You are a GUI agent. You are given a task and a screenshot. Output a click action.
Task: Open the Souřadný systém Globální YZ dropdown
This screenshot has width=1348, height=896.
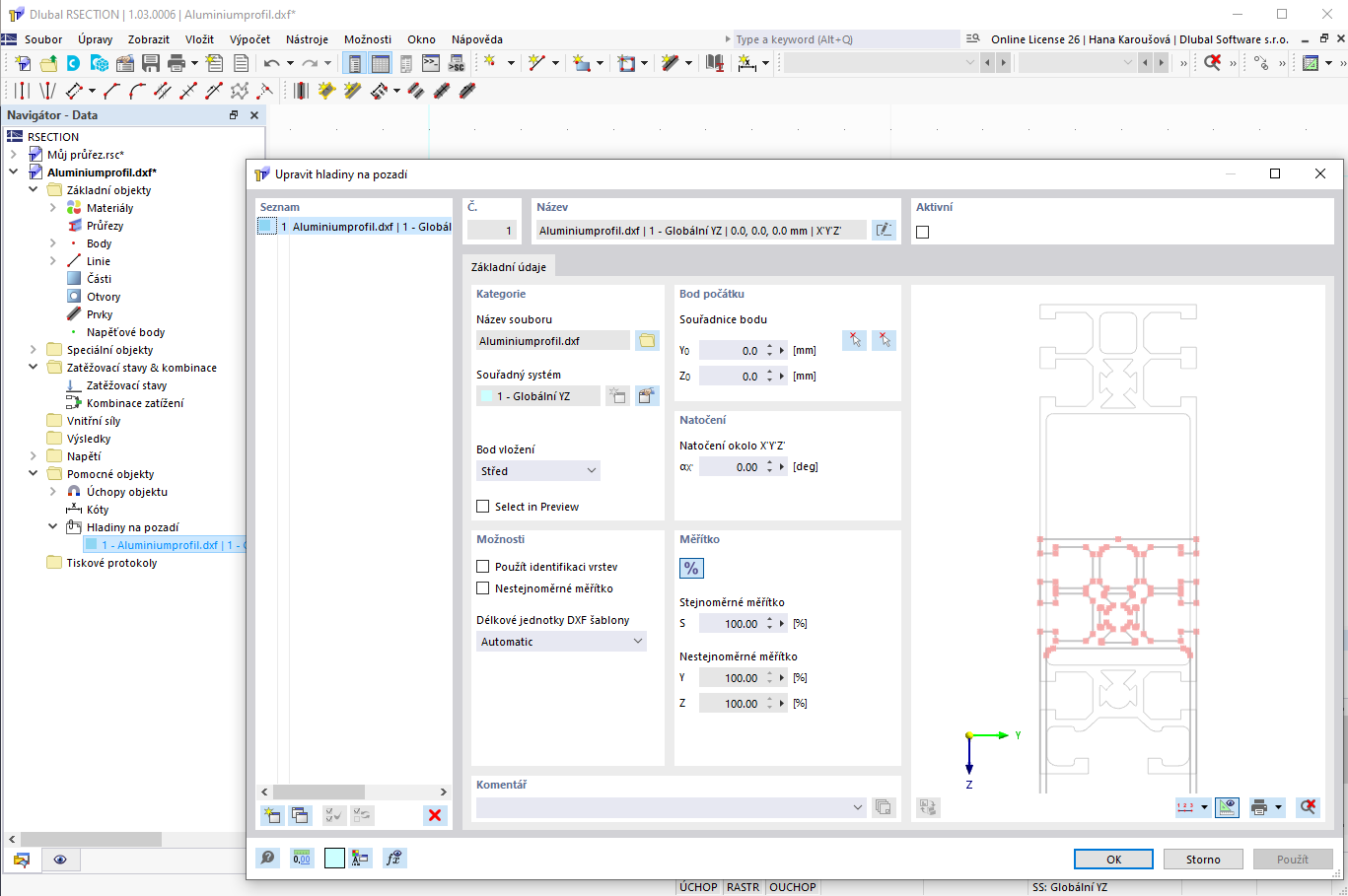[x=538, y=395]
